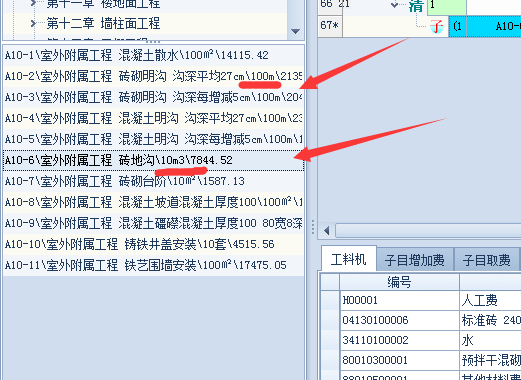The image size is (521, 380).
Task: Select item A10-6 砖地沟
Action: [153, 160]
